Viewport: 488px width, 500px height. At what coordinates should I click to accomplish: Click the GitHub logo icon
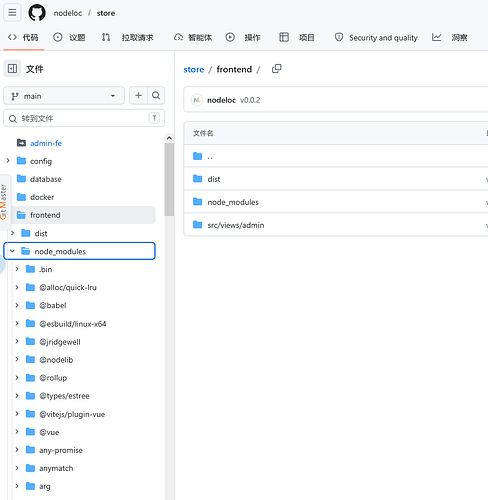37,13
